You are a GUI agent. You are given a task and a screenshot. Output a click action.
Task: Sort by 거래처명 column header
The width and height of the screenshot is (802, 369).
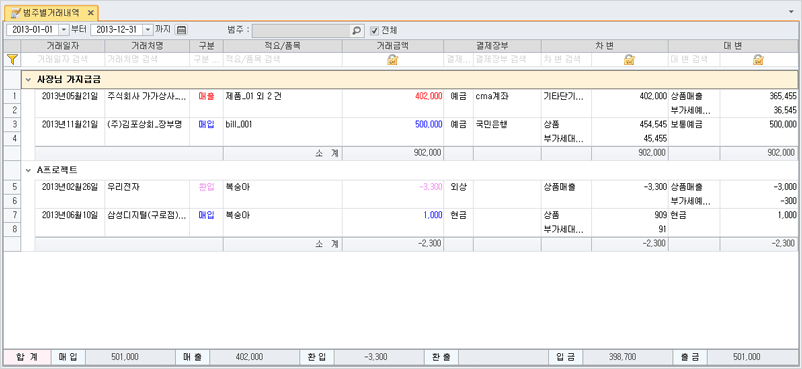coord(147,46)
